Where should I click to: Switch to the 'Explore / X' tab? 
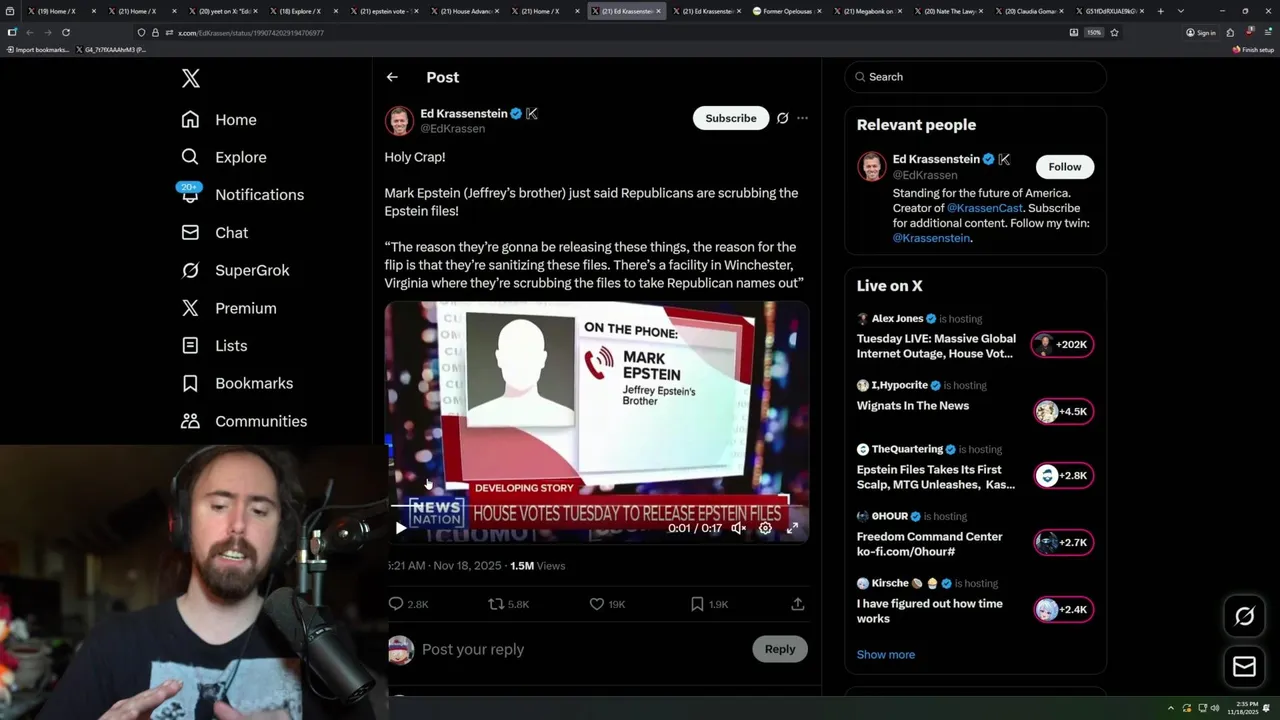[303, 11]
